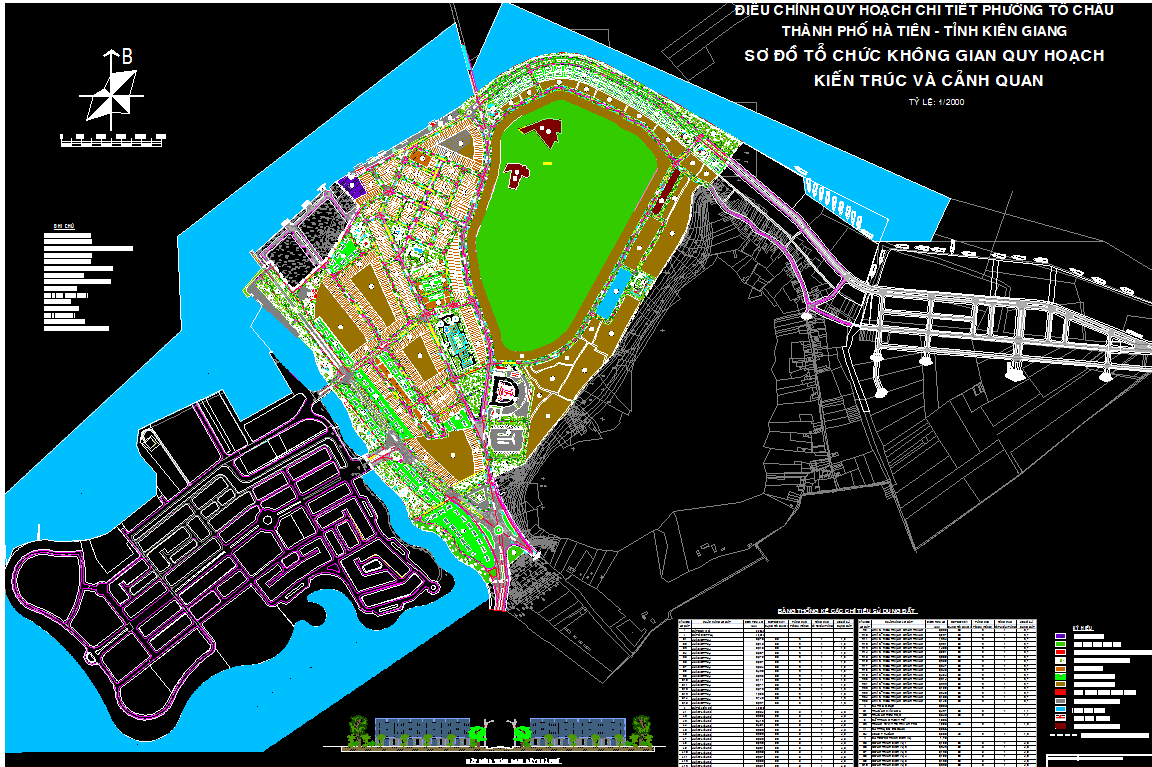Select the smaller maroon building in the park
The image size is (1152, 767).
[x=517, y=175]
